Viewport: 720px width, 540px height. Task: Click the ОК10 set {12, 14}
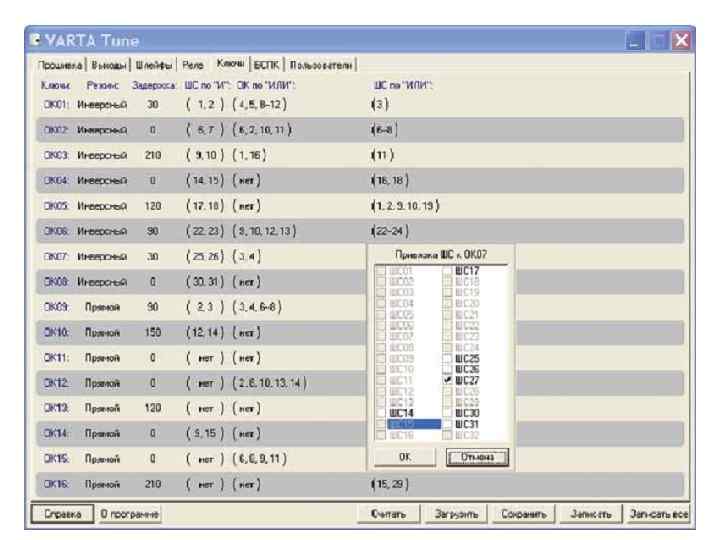(205, 332)
